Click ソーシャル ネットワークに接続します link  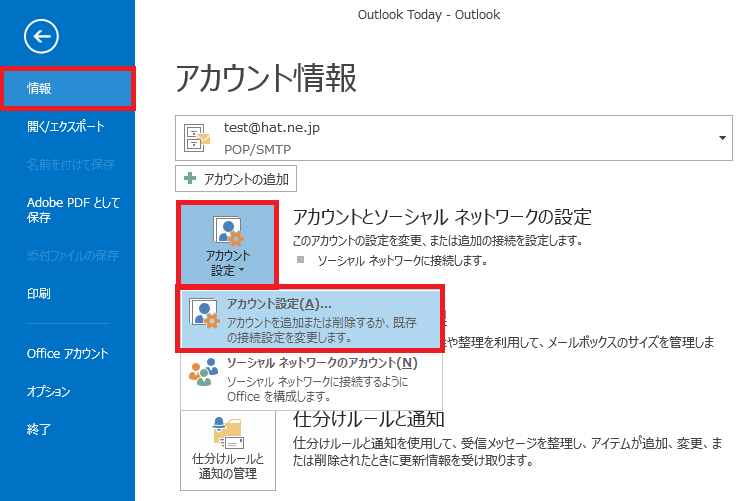(x=402, y=260)
